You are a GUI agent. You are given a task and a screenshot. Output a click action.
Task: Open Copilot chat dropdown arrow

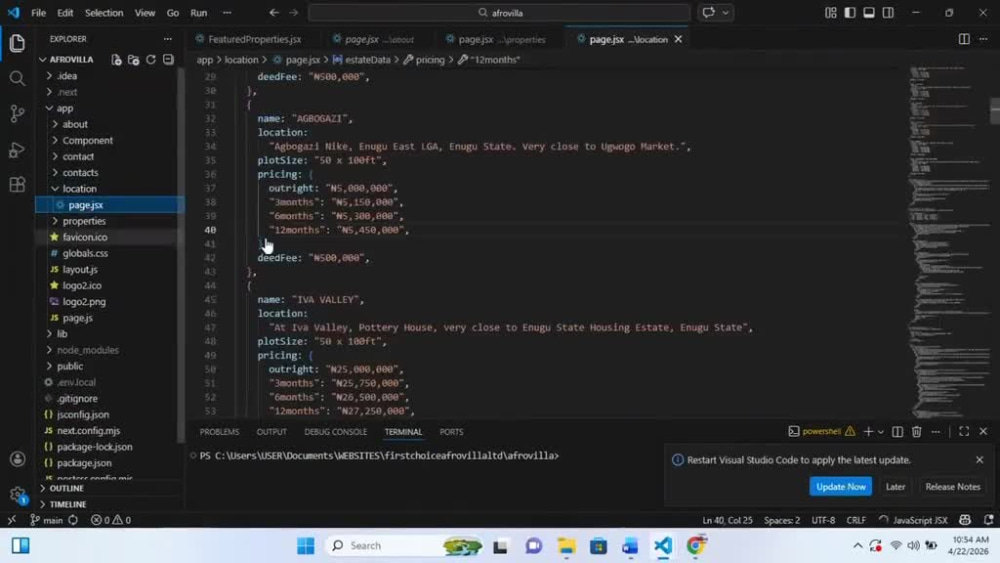pos(725,13)
